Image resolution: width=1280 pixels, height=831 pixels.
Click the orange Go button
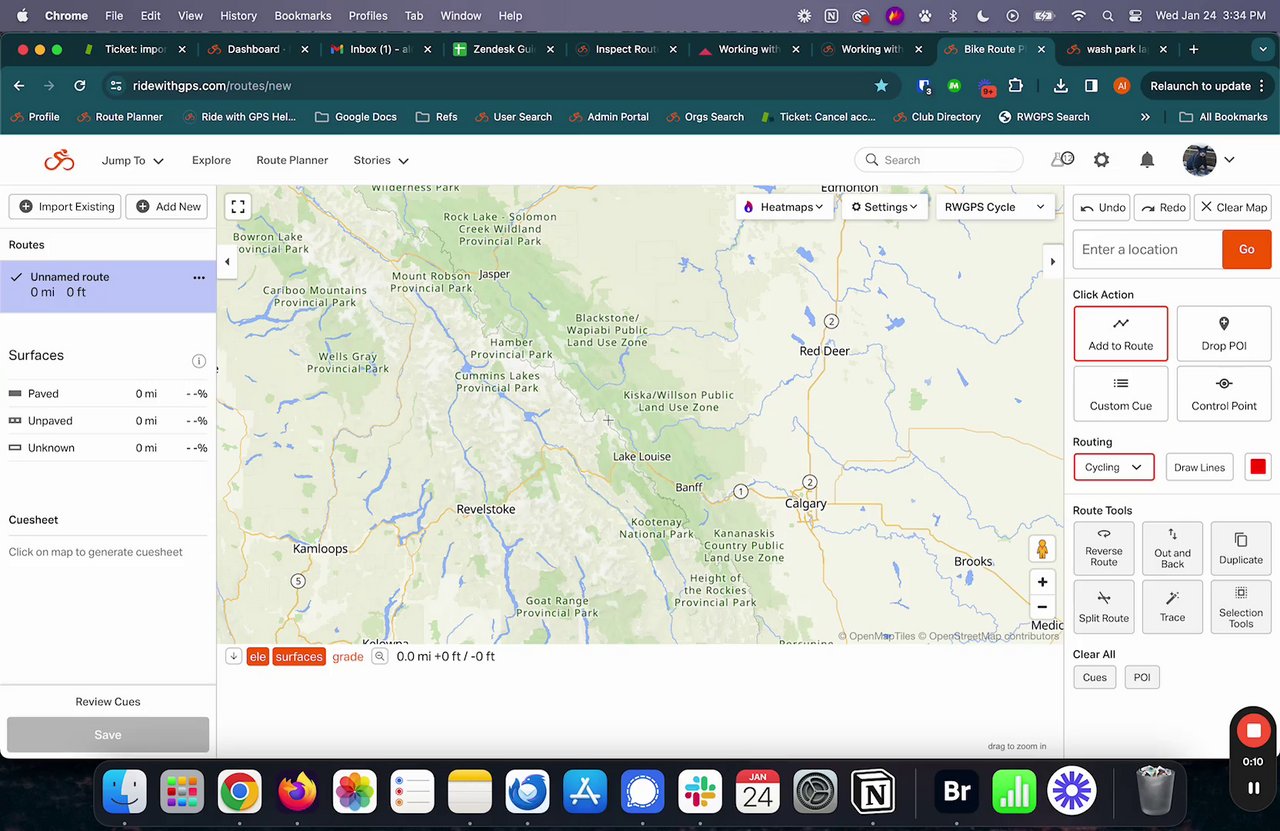(x=1246, y=250)
